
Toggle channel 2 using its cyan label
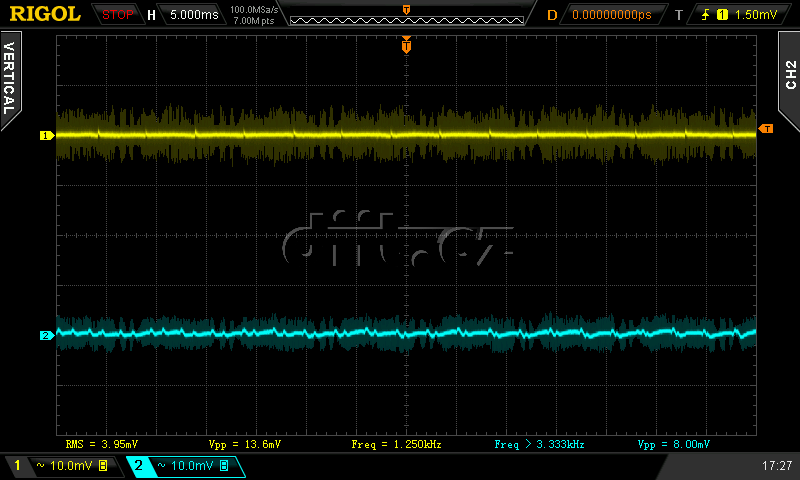point(138,466)
